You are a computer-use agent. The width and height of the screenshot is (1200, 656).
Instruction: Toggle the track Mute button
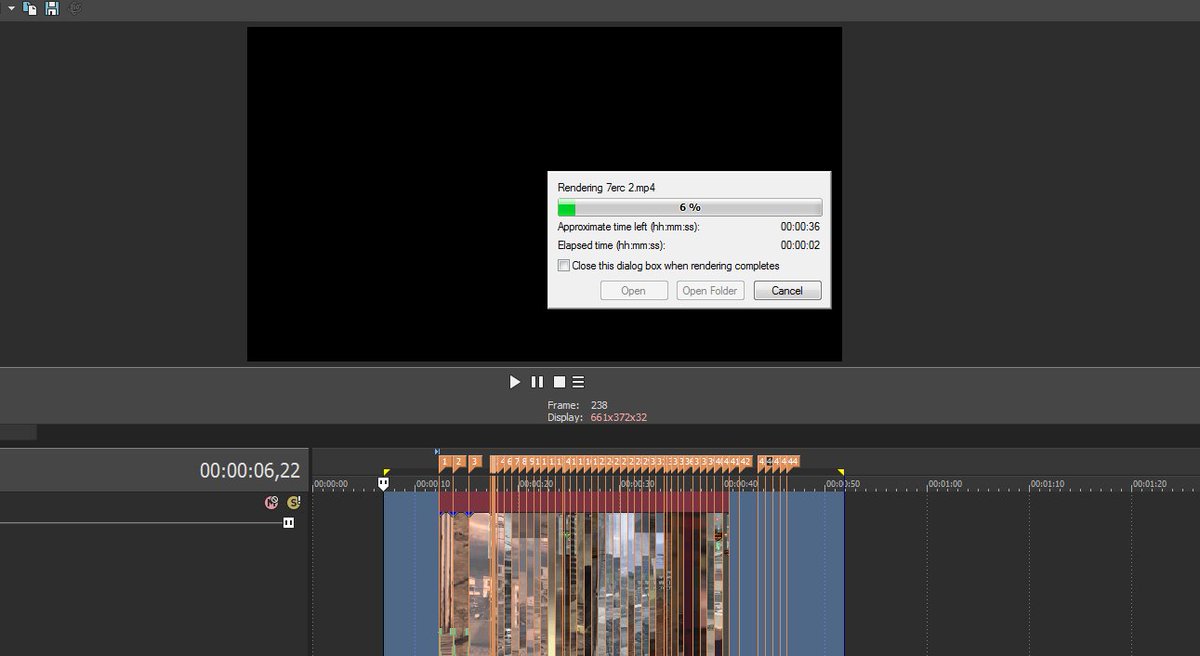point(271,503)
